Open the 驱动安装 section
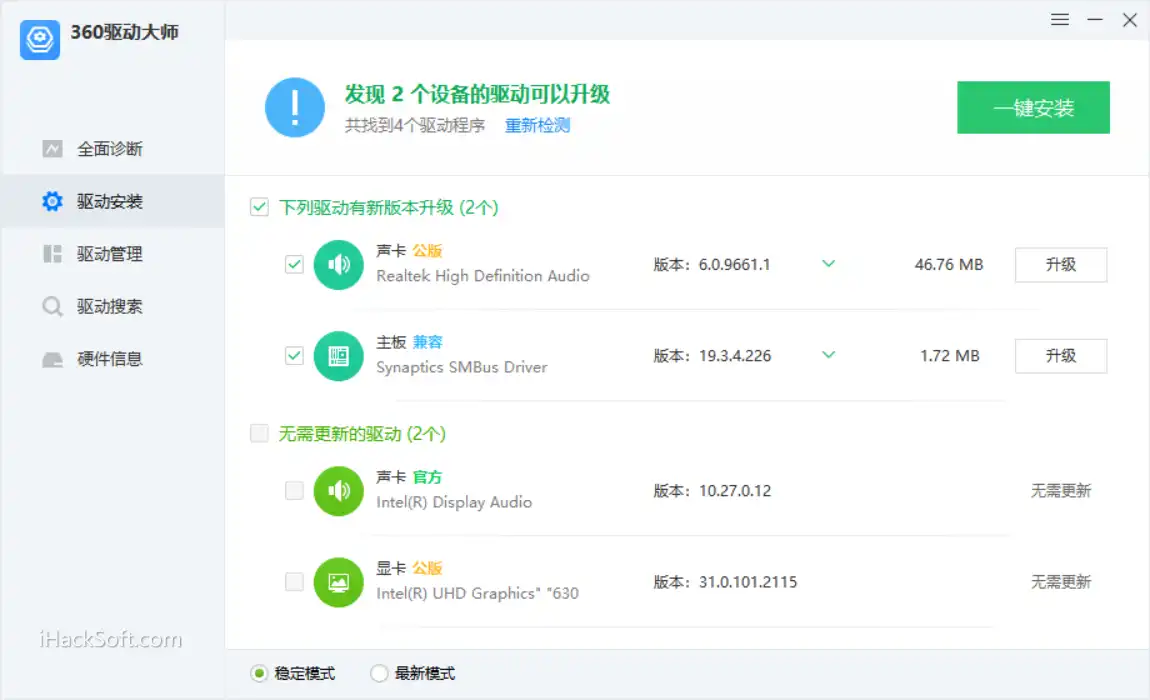This screenshot has width=1150, height=700. pyautogui.click(x=113, y=201)
